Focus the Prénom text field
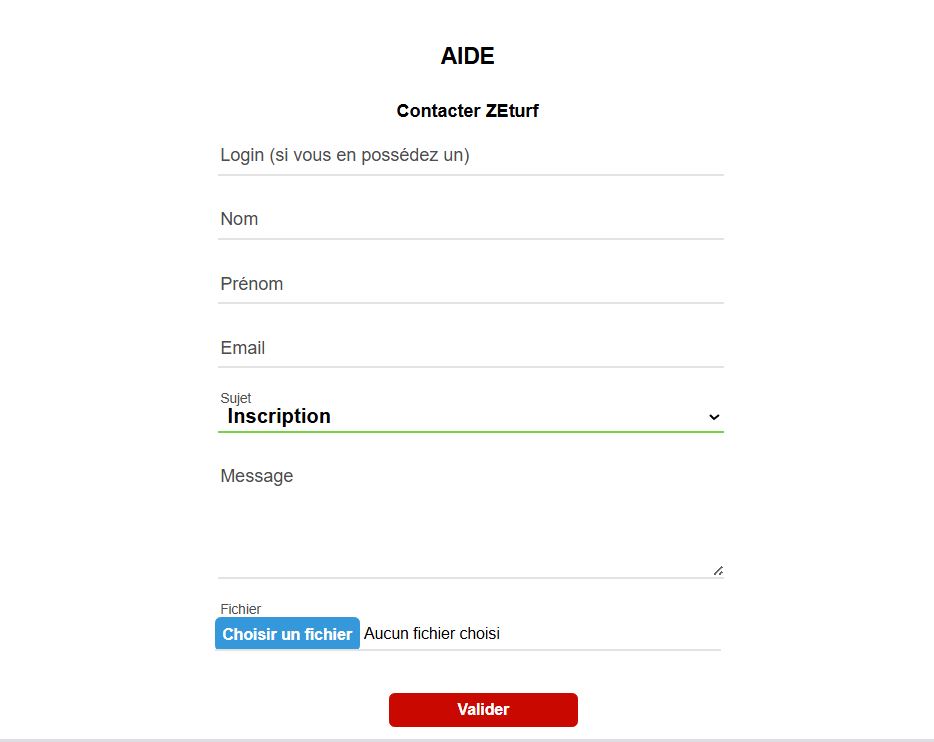Image resolution: width=934 pixels, height=742 pixels. (471, 283)
